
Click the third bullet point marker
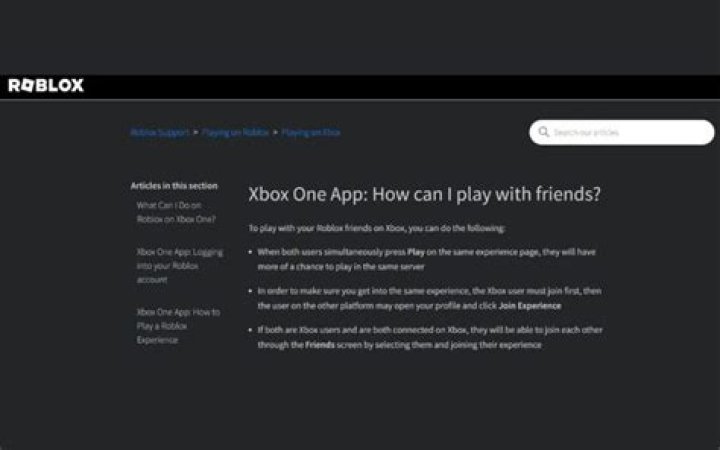(x=250, y=330)
